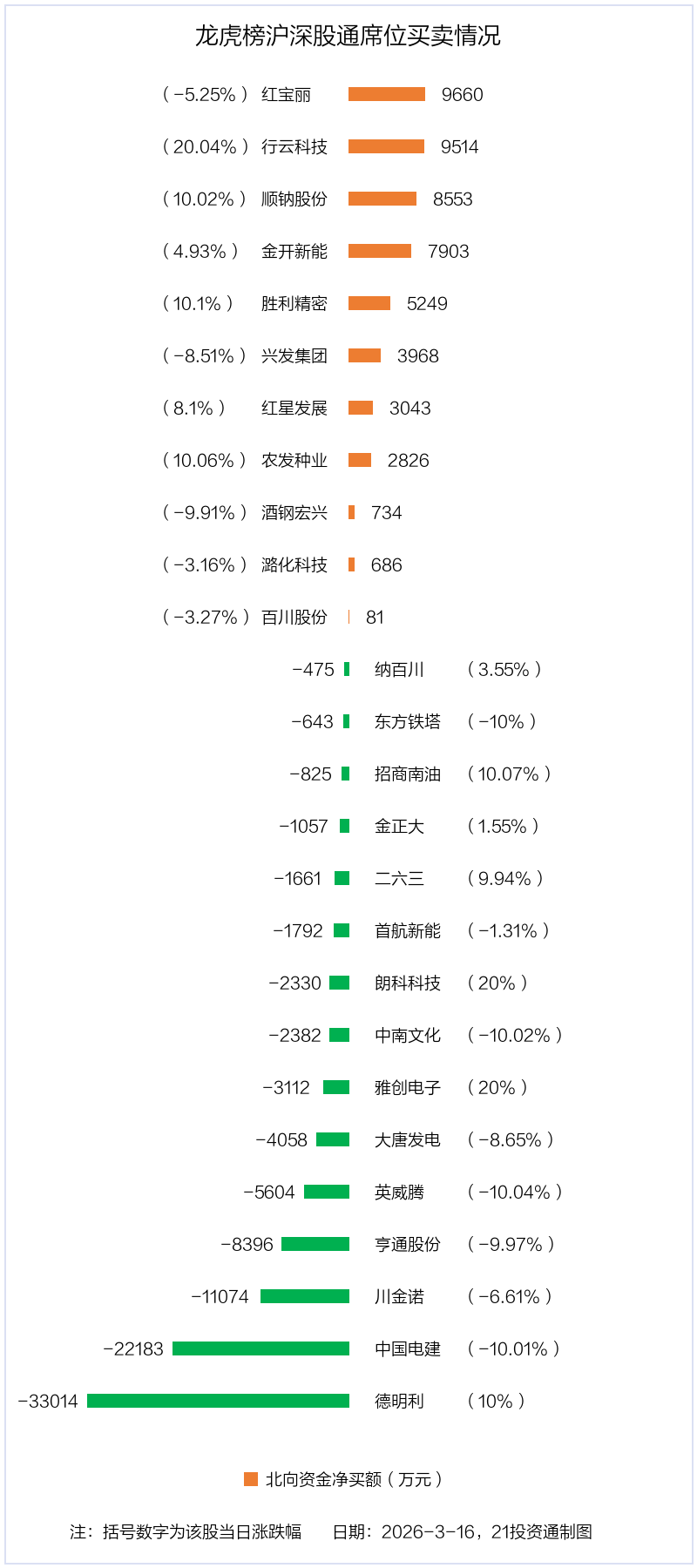The height and width of the screenshot is (1568, 697).
Task: Click the legend text 北向资金净买额（万元）
Action: pos(355,1479)
